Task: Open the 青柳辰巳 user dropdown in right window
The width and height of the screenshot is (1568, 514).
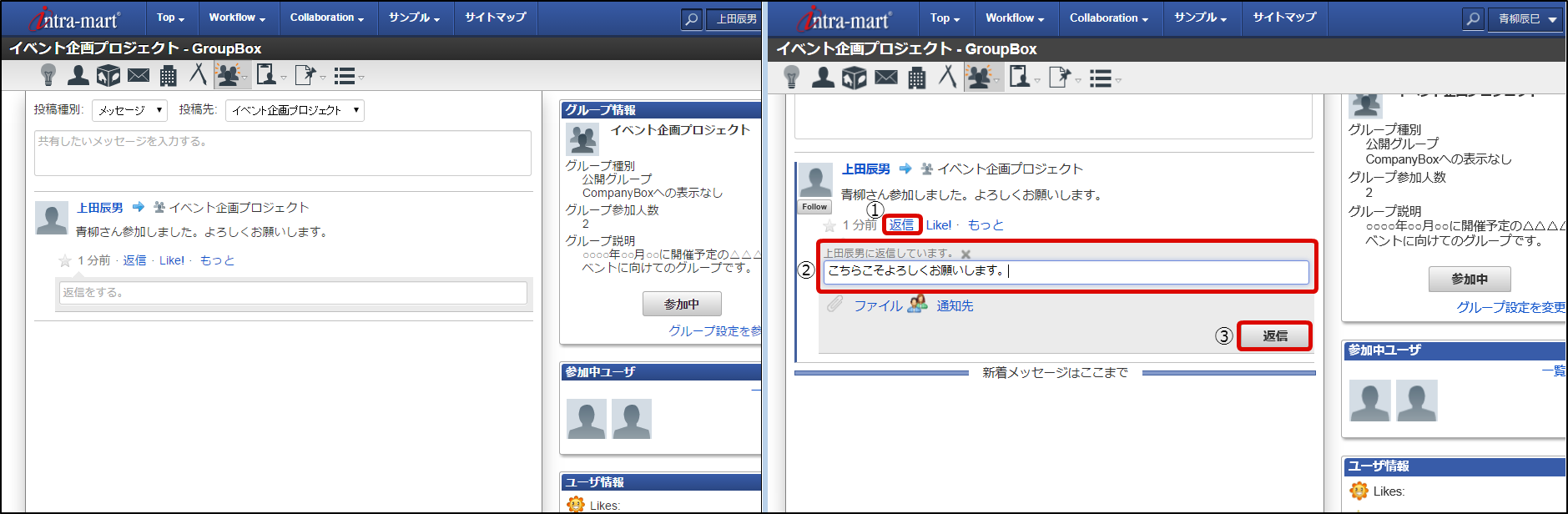Action: tap(1525, 18)
